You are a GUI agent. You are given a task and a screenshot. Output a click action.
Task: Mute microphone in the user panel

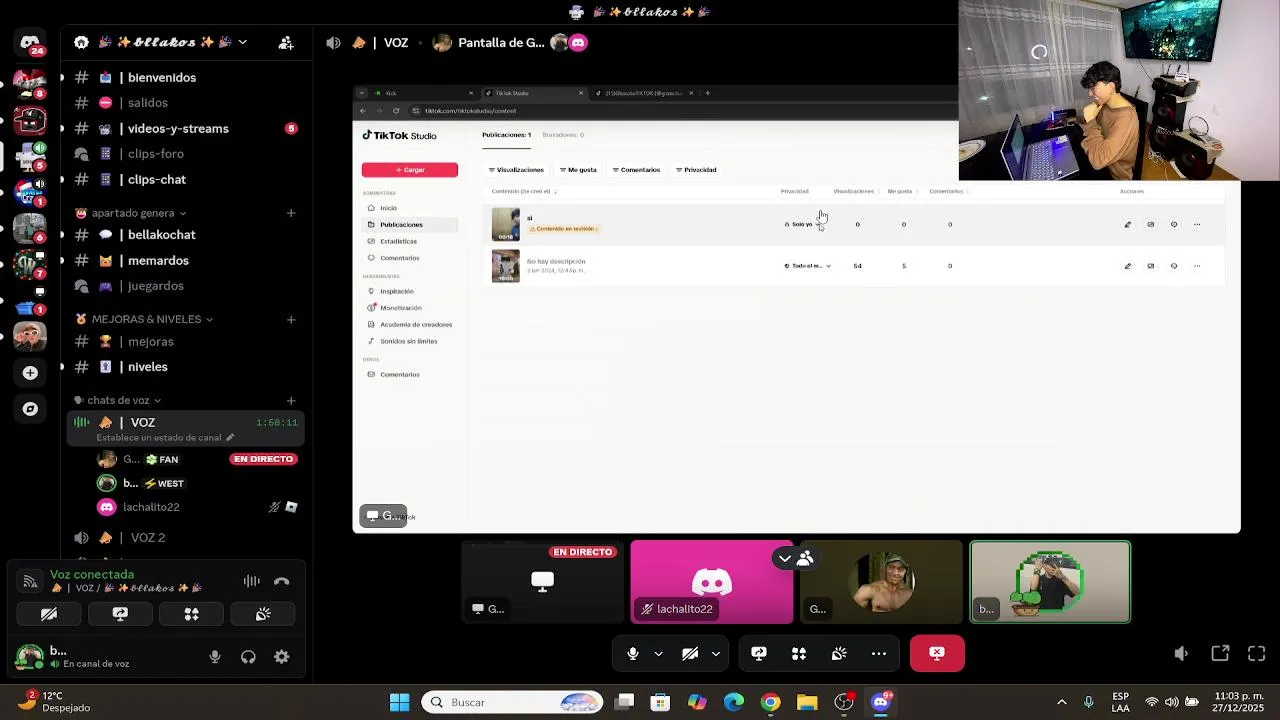(214, 657)
